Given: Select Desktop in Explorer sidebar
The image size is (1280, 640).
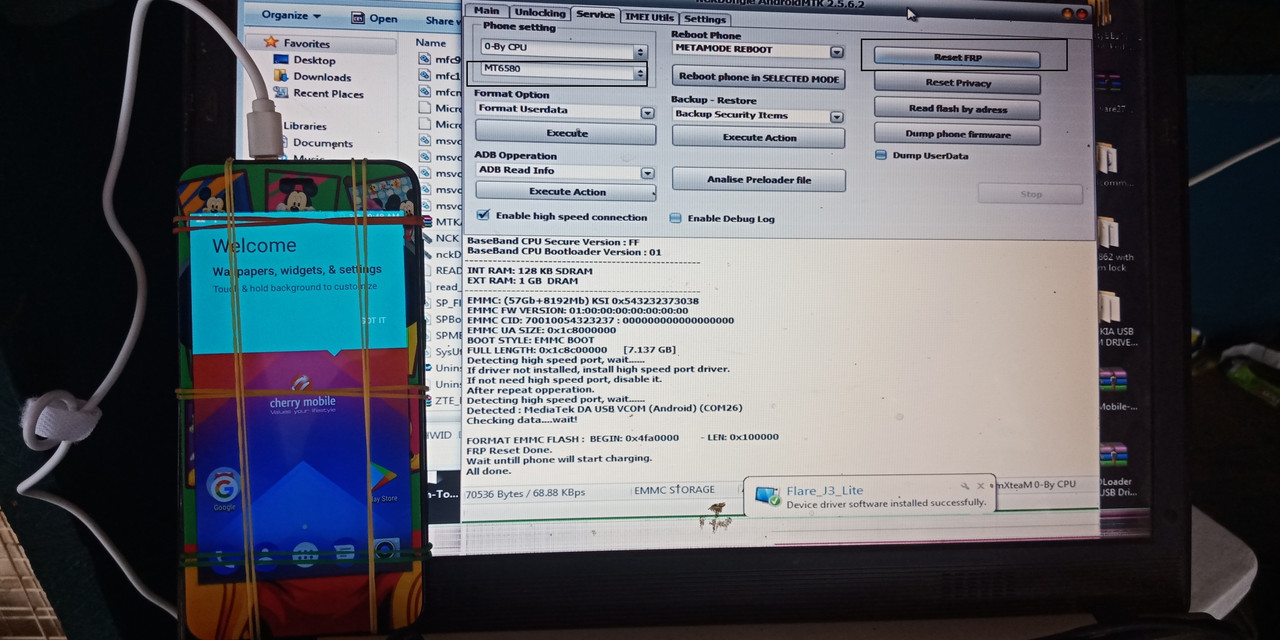Looking at the screenshot, I should (314, 60).
